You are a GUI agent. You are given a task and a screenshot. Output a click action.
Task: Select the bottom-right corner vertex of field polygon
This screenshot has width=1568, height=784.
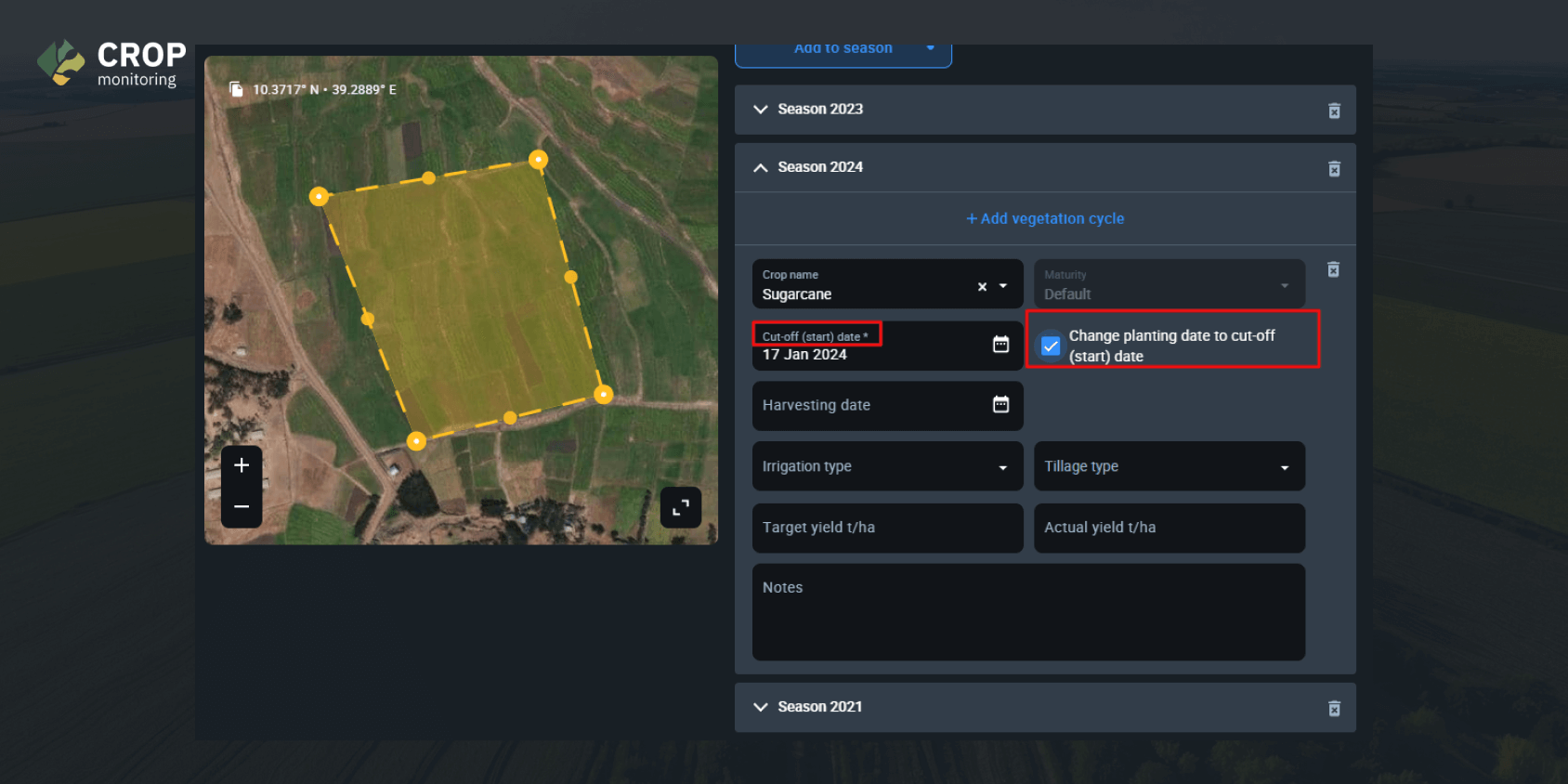[604, 395]
